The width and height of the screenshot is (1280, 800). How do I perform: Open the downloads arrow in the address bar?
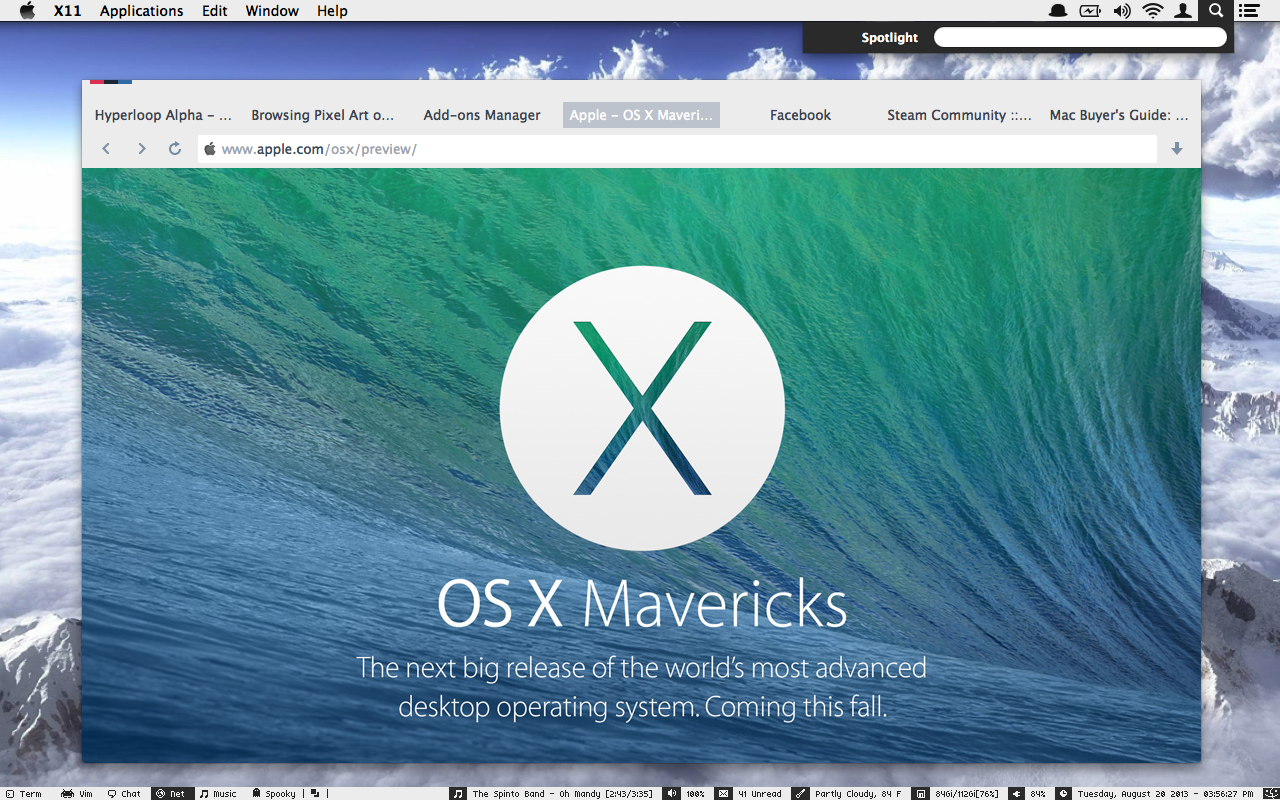1177,149
